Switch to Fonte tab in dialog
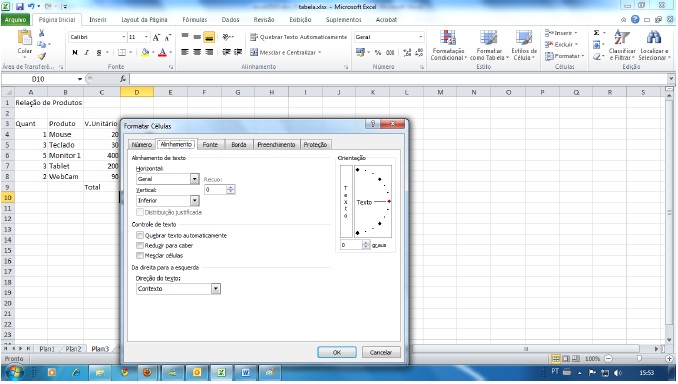Viewport: 678px width, 384px height. tap(210, 144)
